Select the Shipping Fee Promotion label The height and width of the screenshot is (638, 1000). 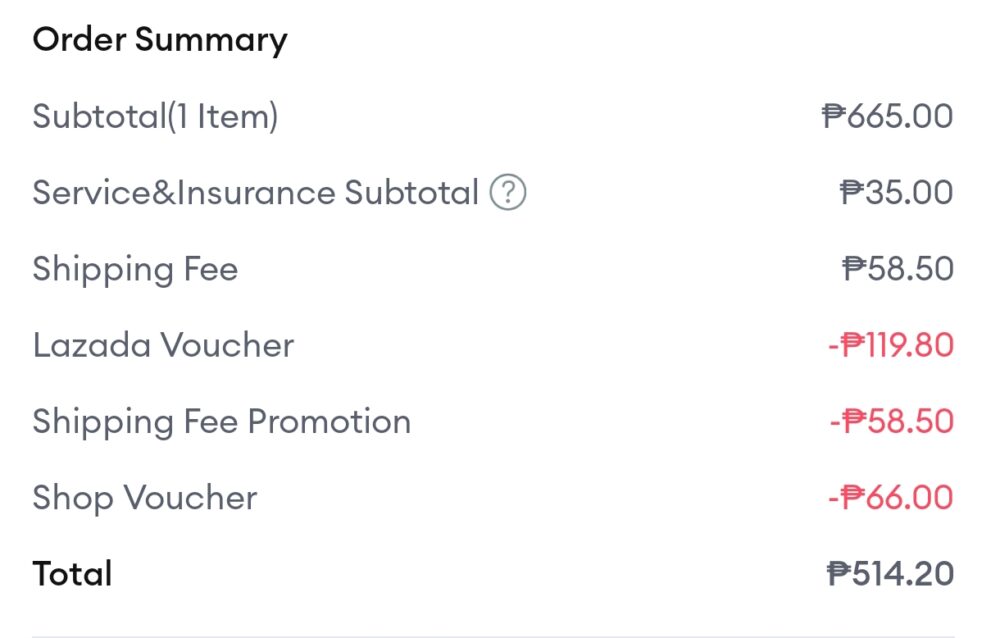[x=221, y=422]
